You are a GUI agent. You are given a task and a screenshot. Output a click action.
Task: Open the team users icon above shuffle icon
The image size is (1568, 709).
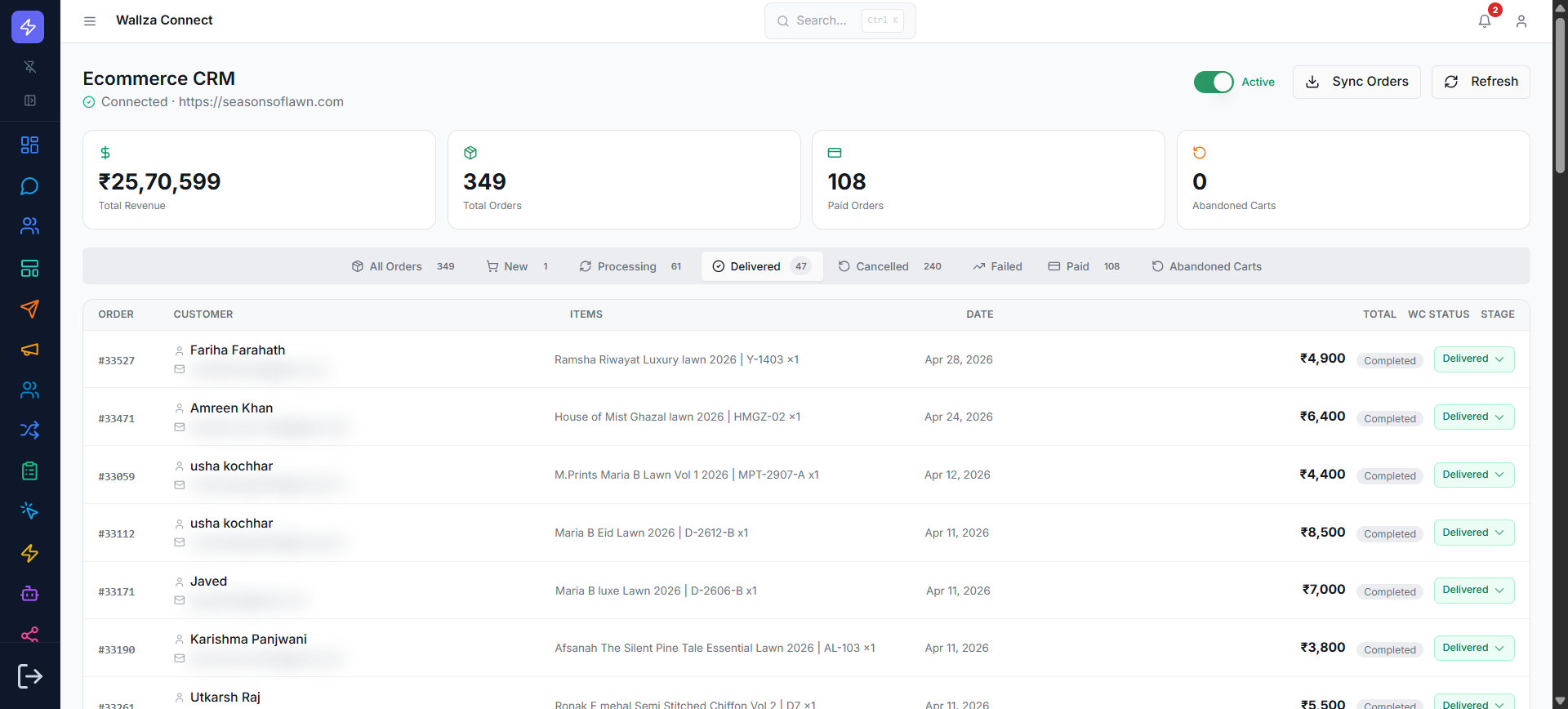[29, 390]
